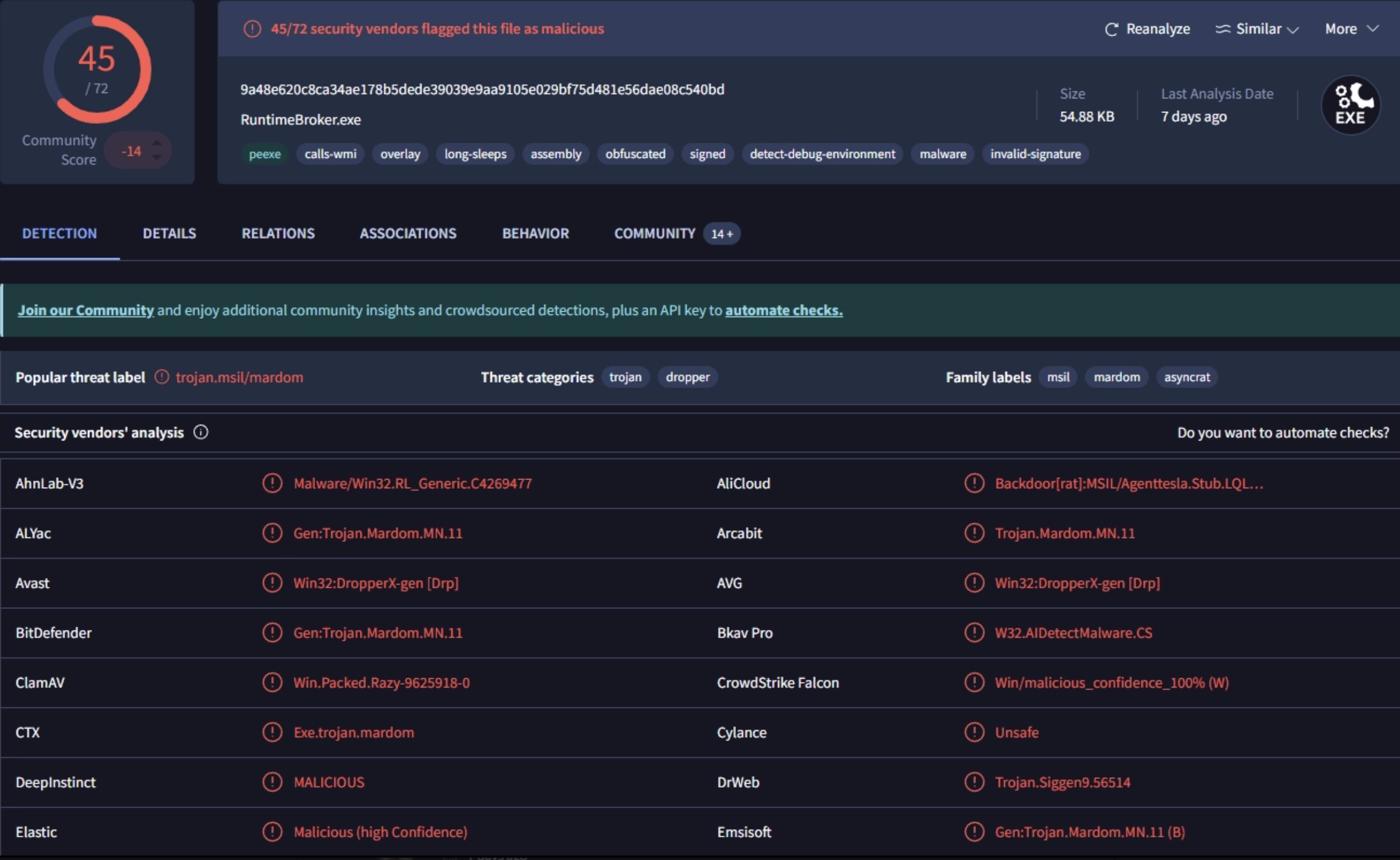The height and width of the screenshot is (860, 1400).
Task: Follow the automate checks link
Action: point(784,310)
